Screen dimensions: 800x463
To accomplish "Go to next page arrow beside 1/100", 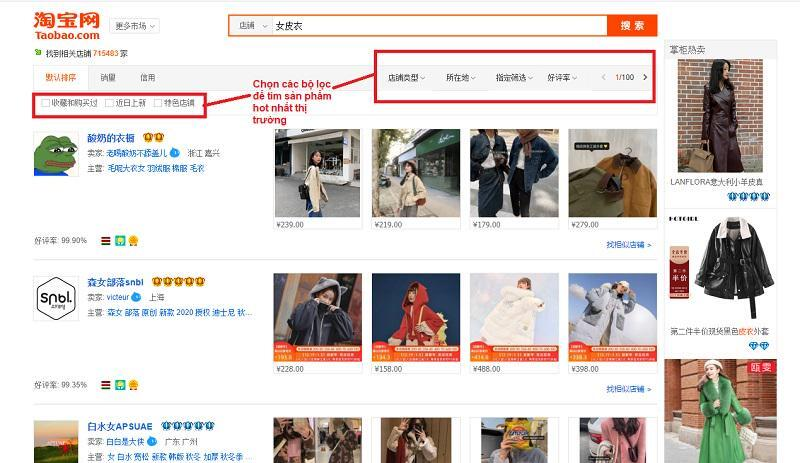I will 645,77.
